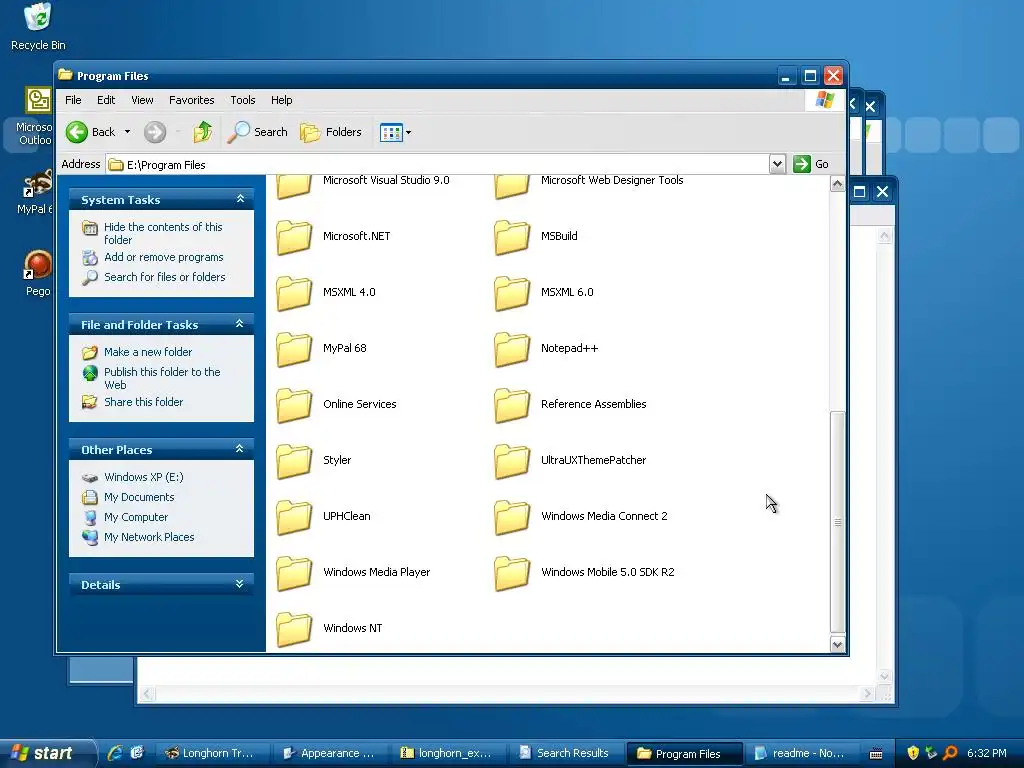The image size is (1024, 768).
Task: Expand the Details panel
Action: tap(240, 584)
